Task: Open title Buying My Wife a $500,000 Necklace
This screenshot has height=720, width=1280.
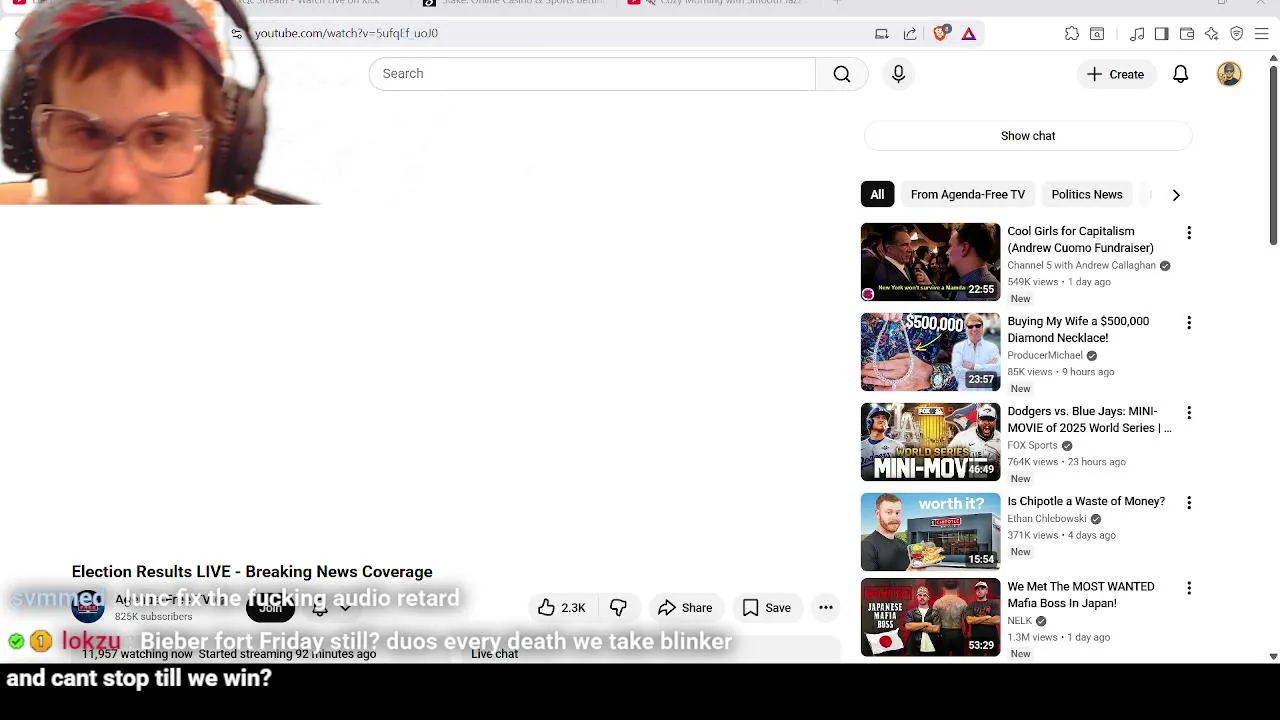Action: [1078, 330]
